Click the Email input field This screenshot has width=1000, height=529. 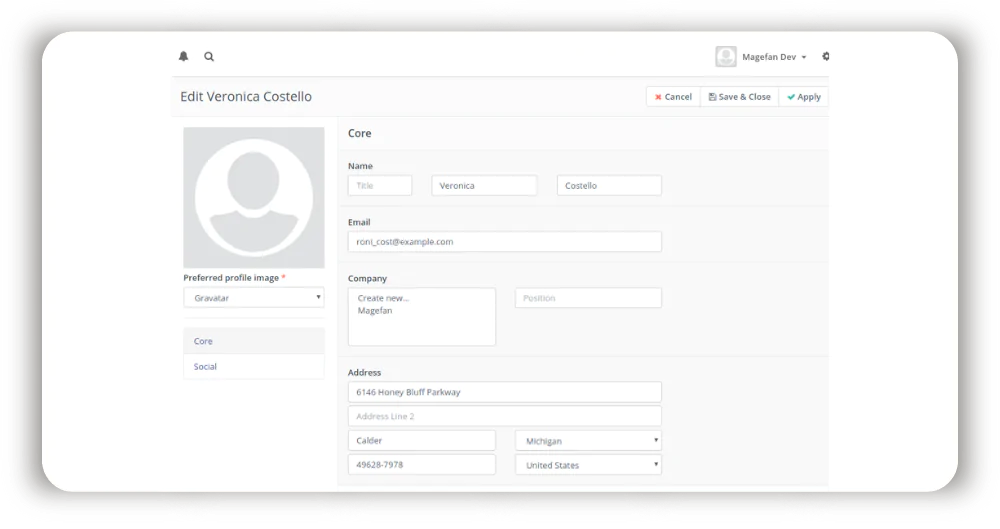pos(504,242)
